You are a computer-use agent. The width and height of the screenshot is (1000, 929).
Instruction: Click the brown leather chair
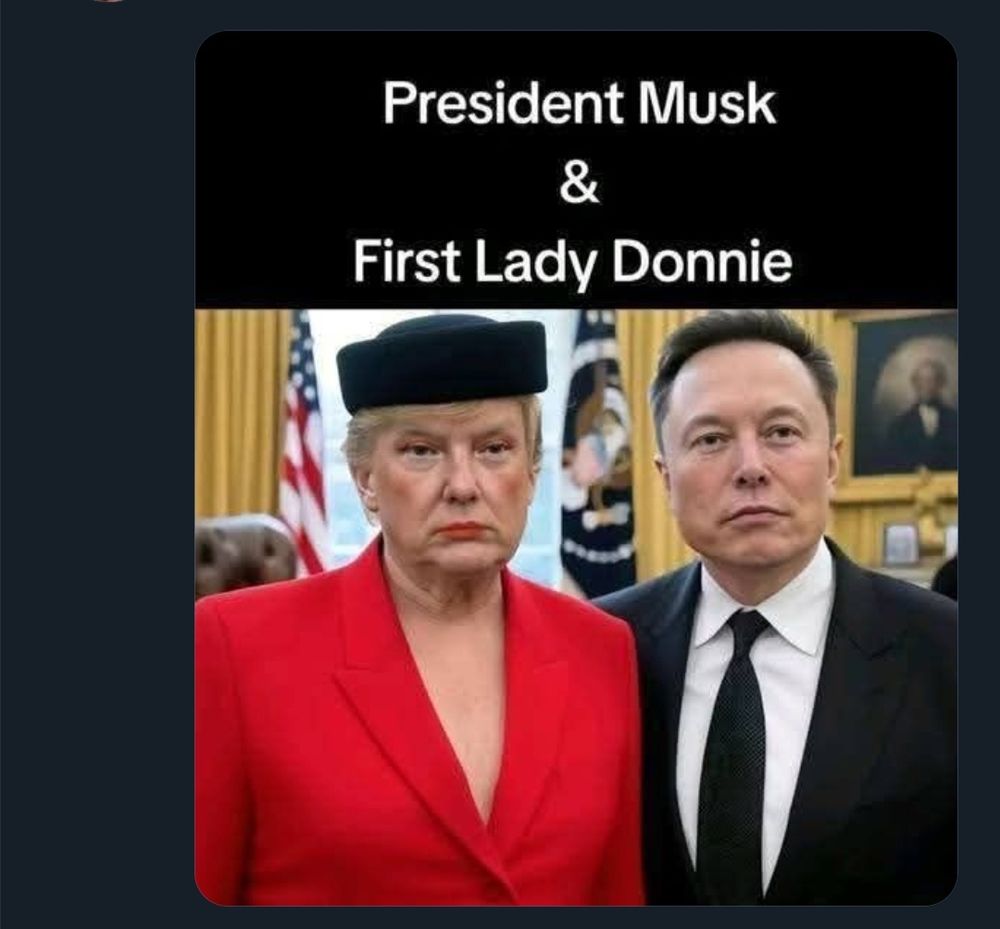[x=242, y=553]
